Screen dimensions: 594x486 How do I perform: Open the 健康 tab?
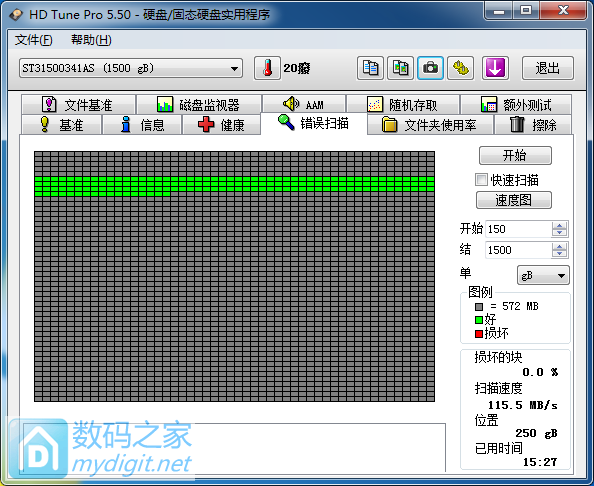221,125
